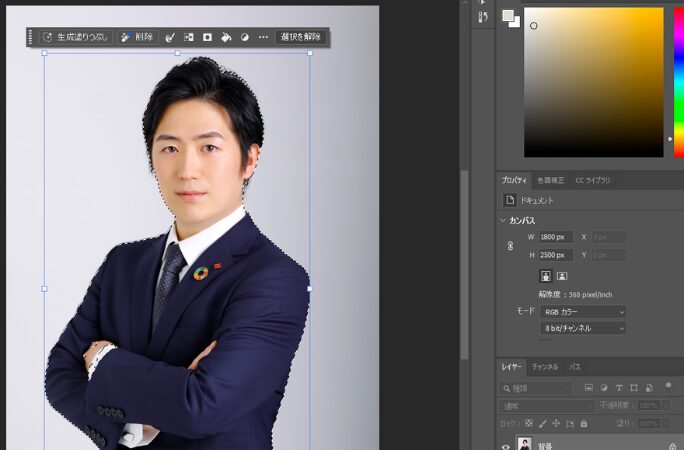
Task: Switch to the 色調補正 tab
Action: pyautogui.click(x=550, y=180)
